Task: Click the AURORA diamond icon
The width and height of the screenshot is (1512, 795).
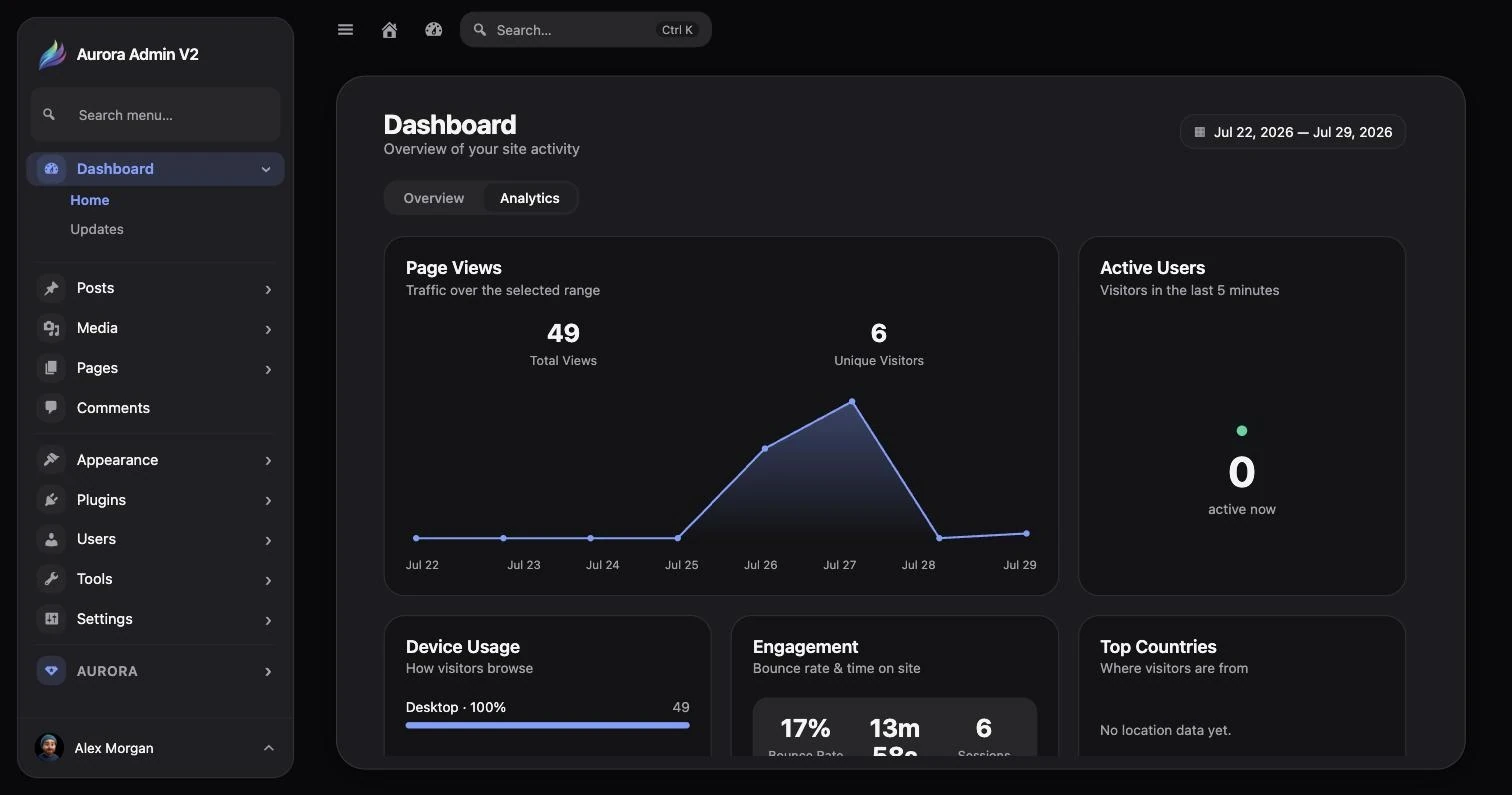Action: (x=51, y=671)
